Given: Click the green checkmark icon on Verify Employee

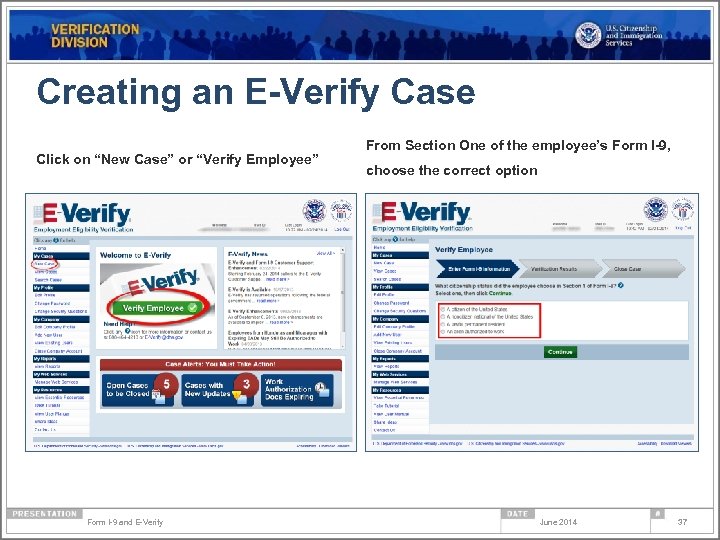Looking at the screenshot, I should (x=192, y=308).
